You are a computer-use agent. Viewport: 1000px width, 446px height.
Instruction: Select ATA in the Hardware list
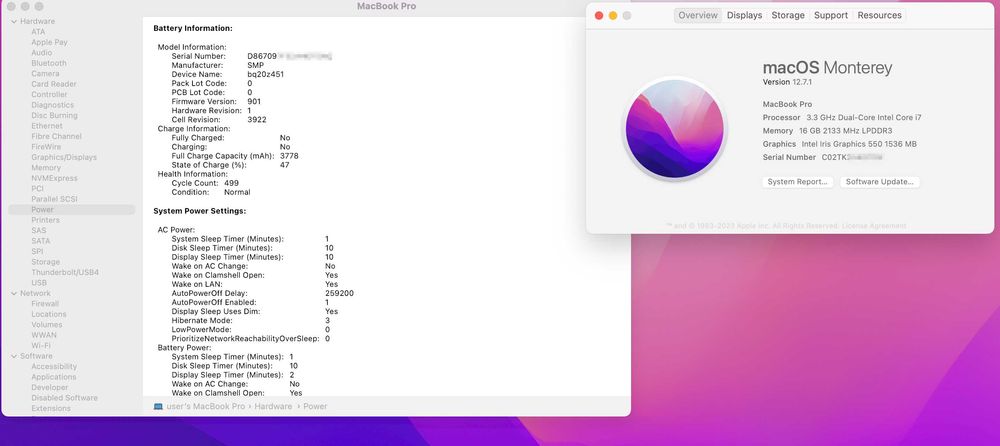tap(38, 31)
